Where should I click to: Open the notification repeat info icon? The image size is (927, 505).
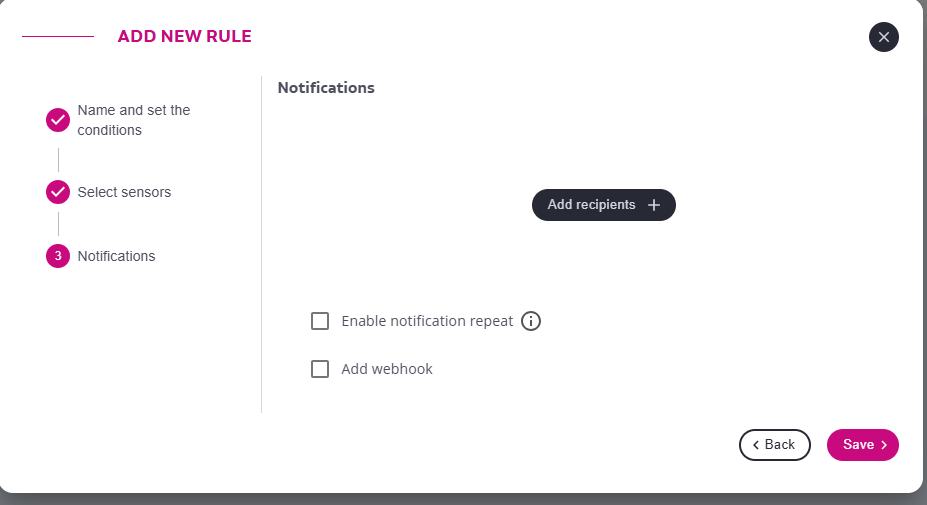tap(531, 321)
